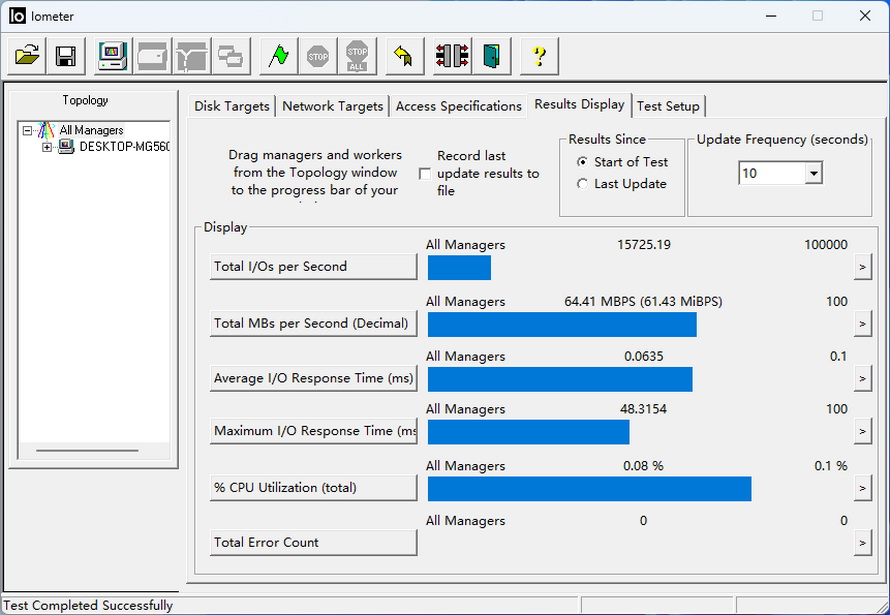Open About Iometer via question mark icon
This screenshot has width=890, height=615.
(x=538, y=56)
